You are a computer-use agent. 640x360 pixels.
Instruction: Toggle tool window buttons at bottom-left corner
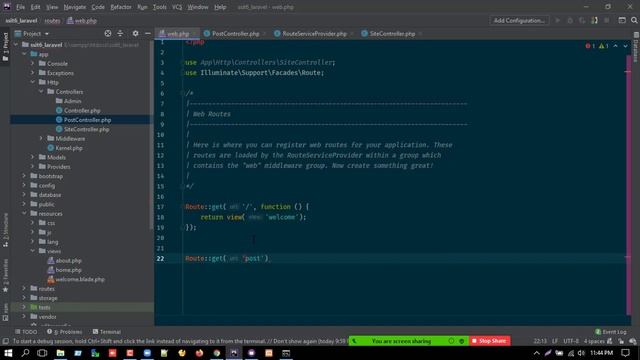(x=5, y=341)
